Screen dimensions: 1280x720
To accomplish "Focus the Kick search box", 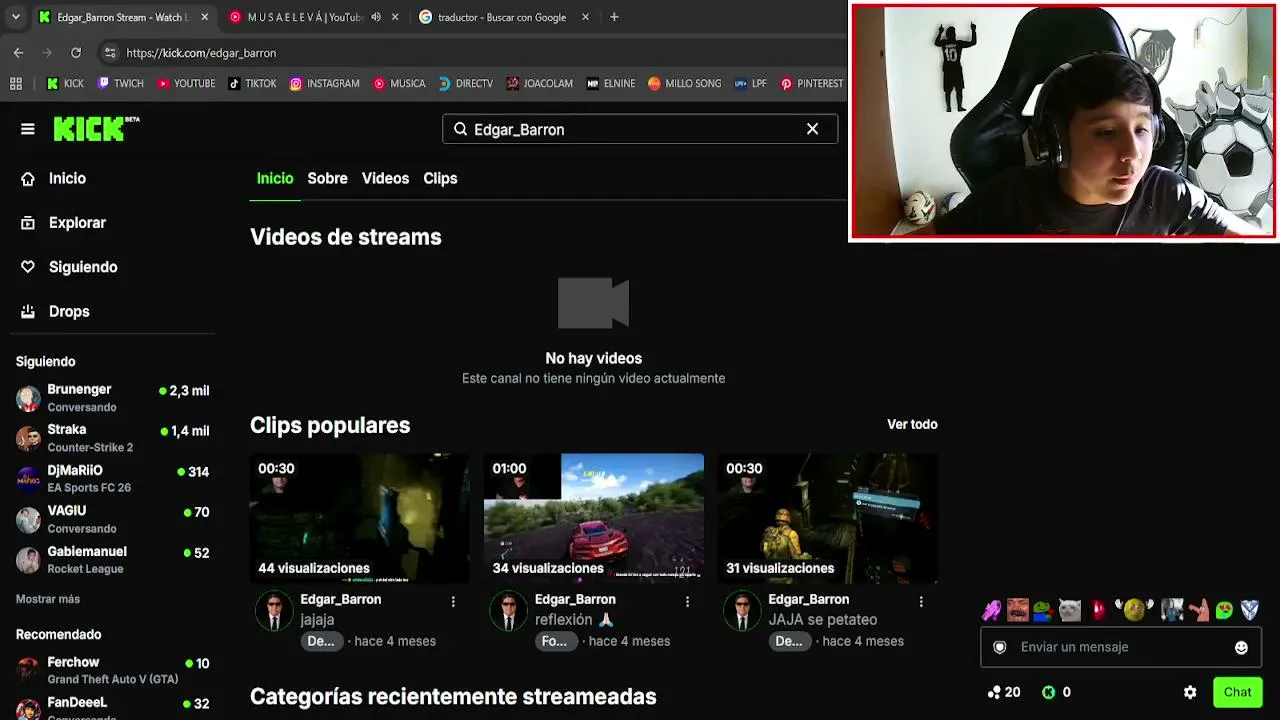I will pos(640,129).
